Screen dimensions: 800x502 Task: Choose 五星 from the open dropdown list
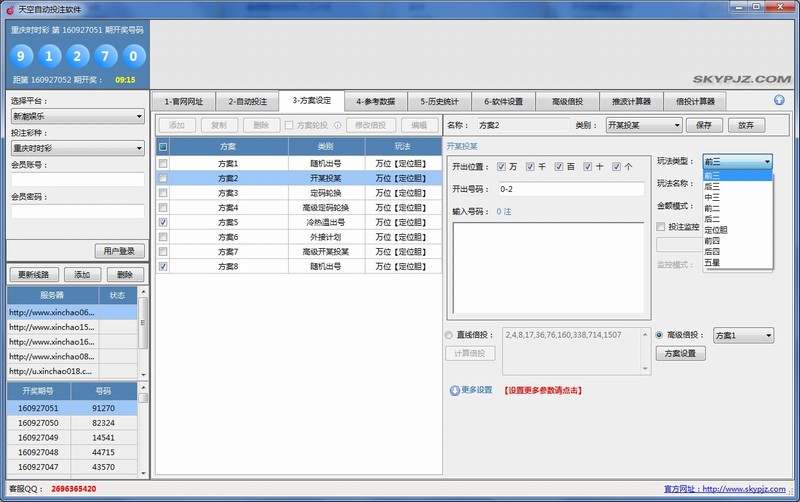(712, 263)
